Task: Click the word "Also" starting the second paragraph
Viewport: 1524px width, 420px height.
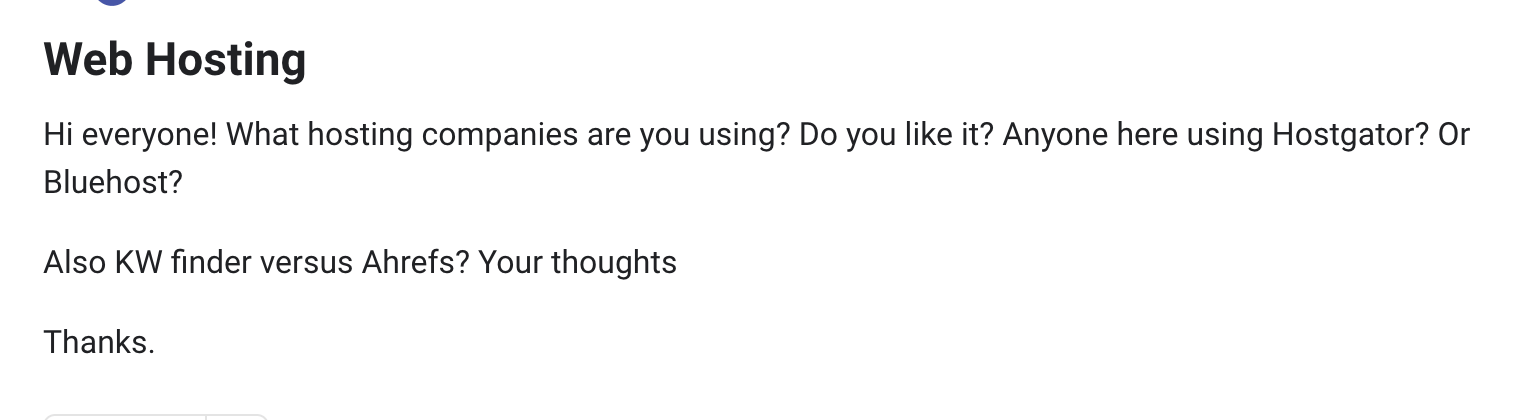Action: coord(75,263)
